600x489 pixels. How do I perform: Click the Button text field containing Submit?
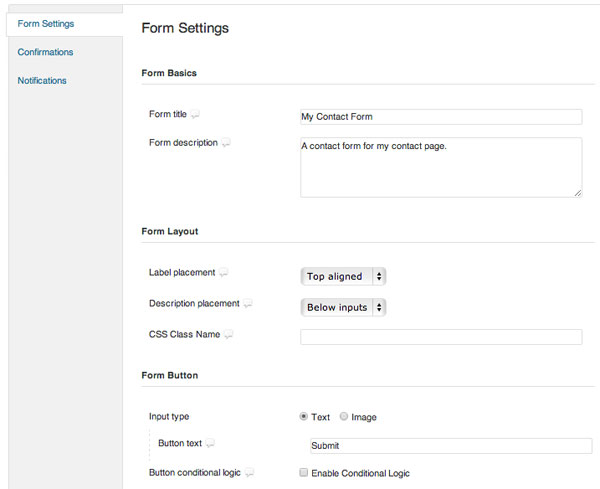(x=451, y=446)
